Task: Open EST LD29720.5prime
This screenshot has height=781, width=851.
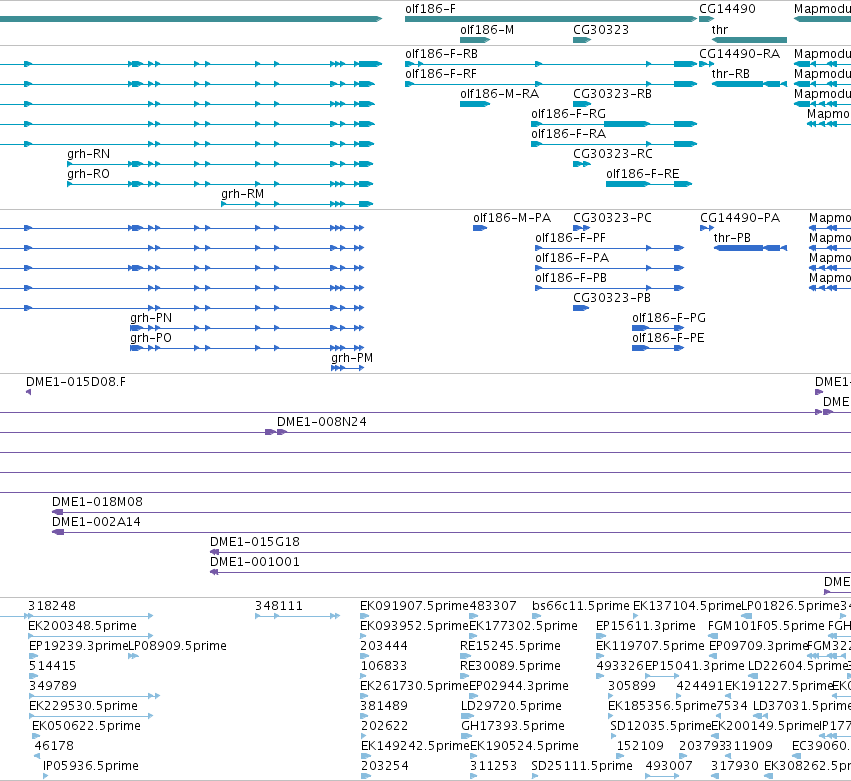Action: pyautogui.click(x=467, y=716)
